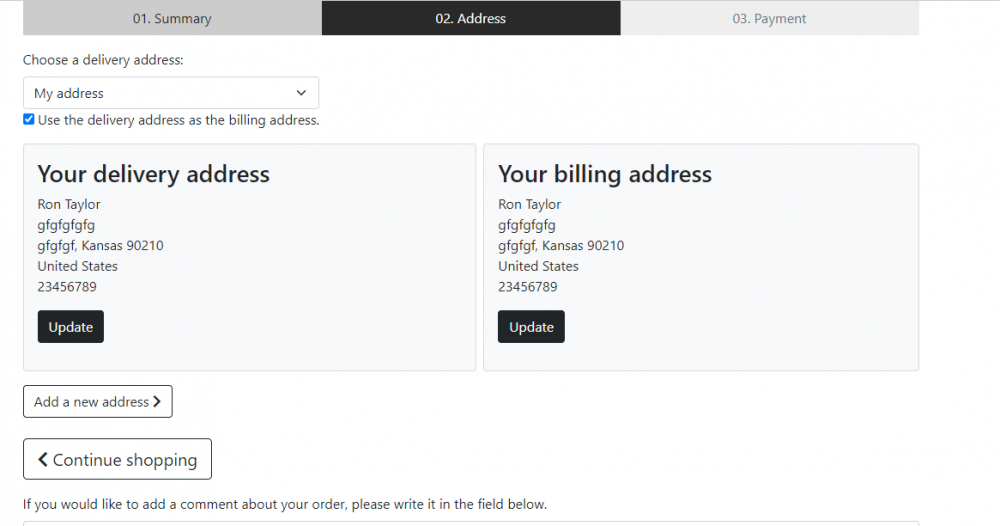The height and width of the screenshot is (526, 1000).
Task: Click the Your billing address heading
Action: 605,174
